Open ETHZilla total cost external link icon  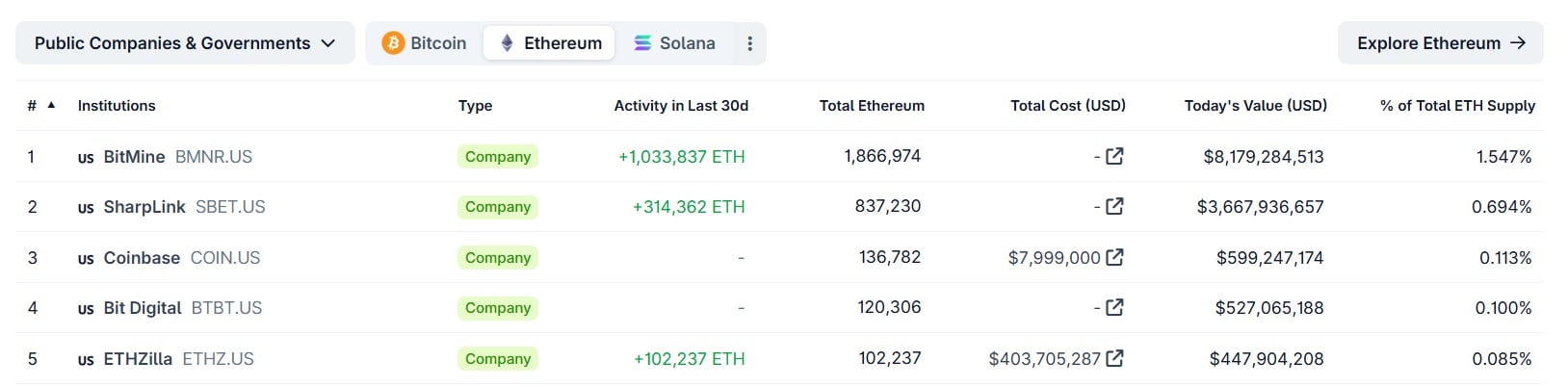(x=1114, y=358)
